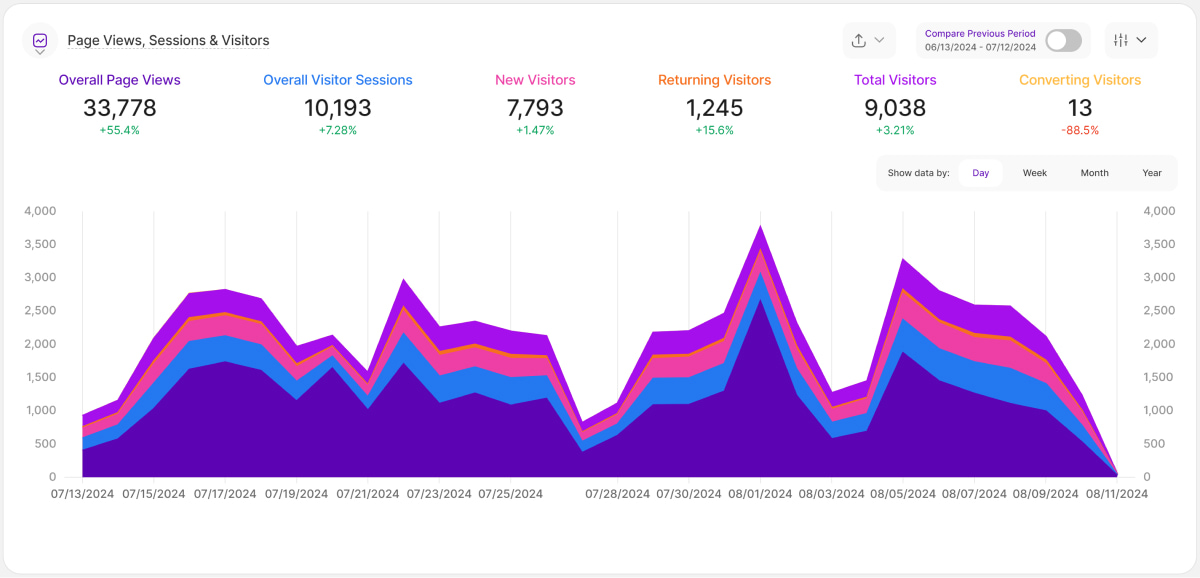Click the Overall Visitor Sessions metric label
The width and height of the screenshot is (1200, 578).
tap(338, 80)
